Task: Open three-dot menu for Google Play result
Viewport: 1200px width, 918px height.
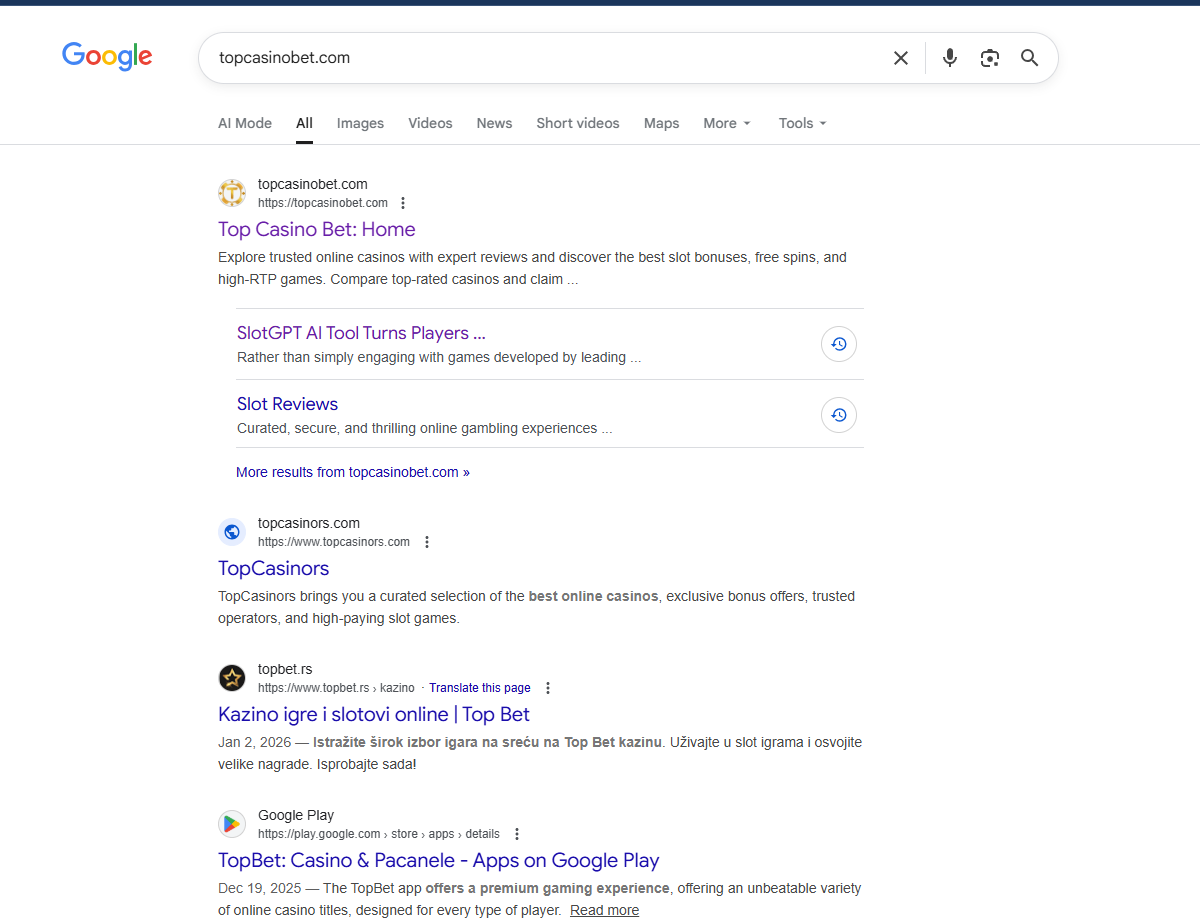Action: tap(517, 834)
